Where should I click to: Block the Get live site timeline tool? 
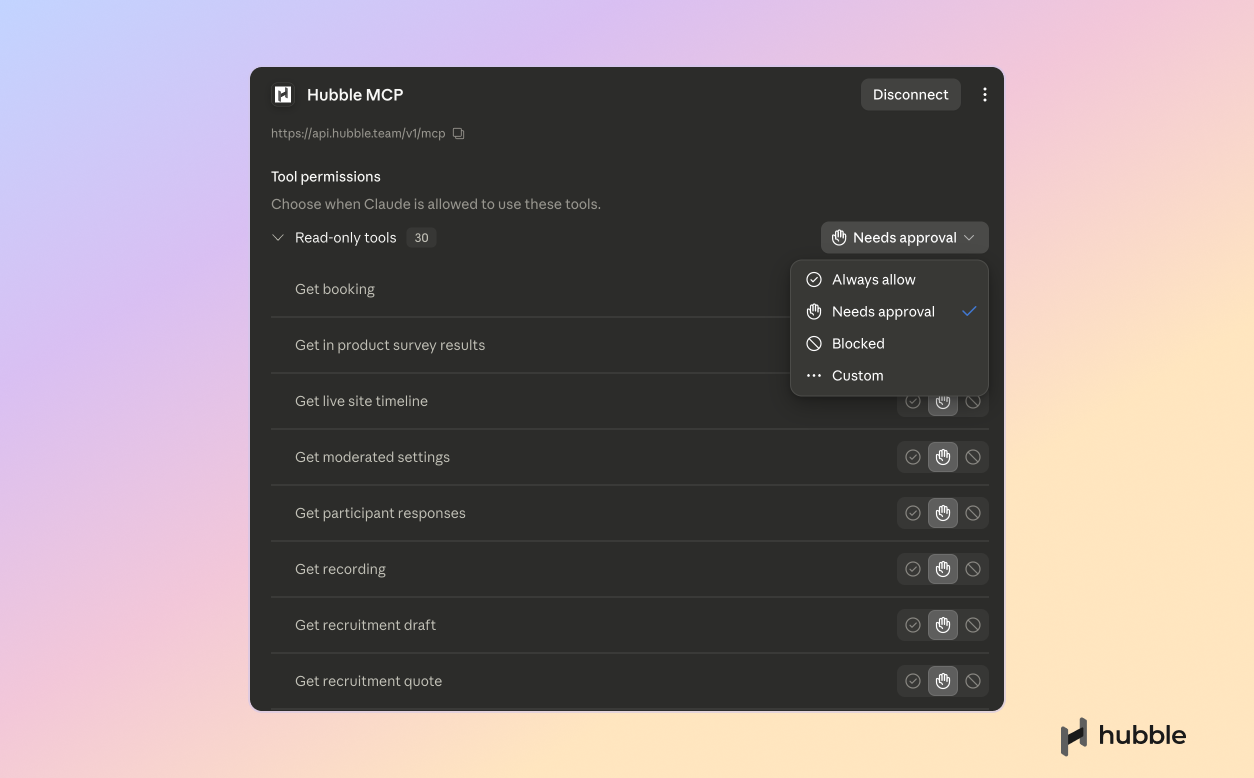tap(973, 402)
